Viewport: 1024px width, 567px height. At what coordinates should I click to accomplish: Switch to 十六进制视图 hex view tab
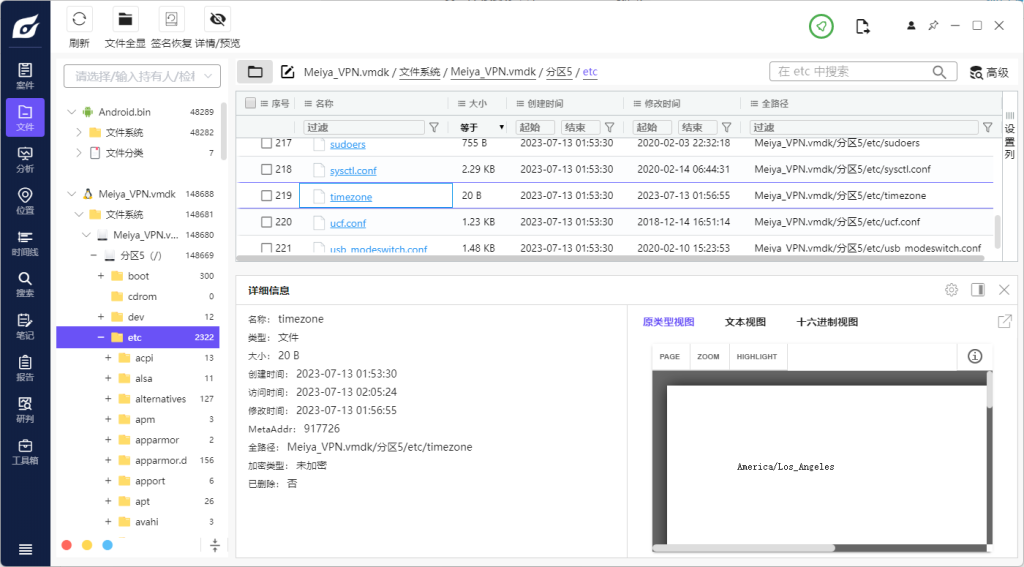pos(827,322)
